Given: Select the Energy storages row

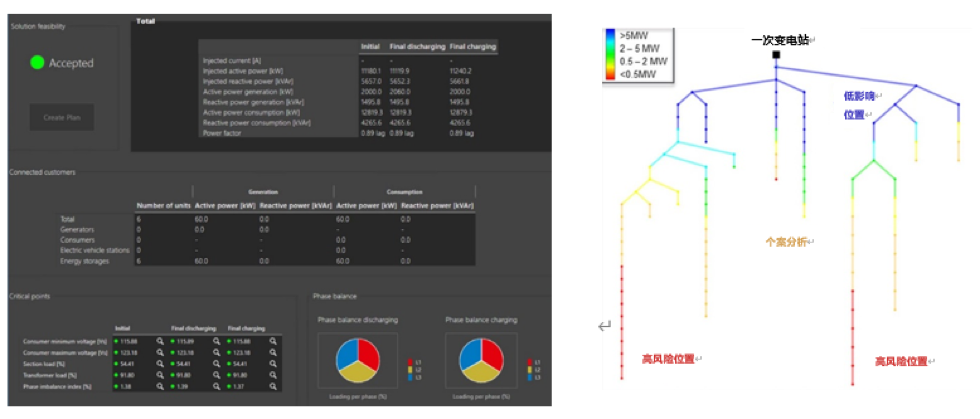Looking at the screenshot, I should coord(84,259).
